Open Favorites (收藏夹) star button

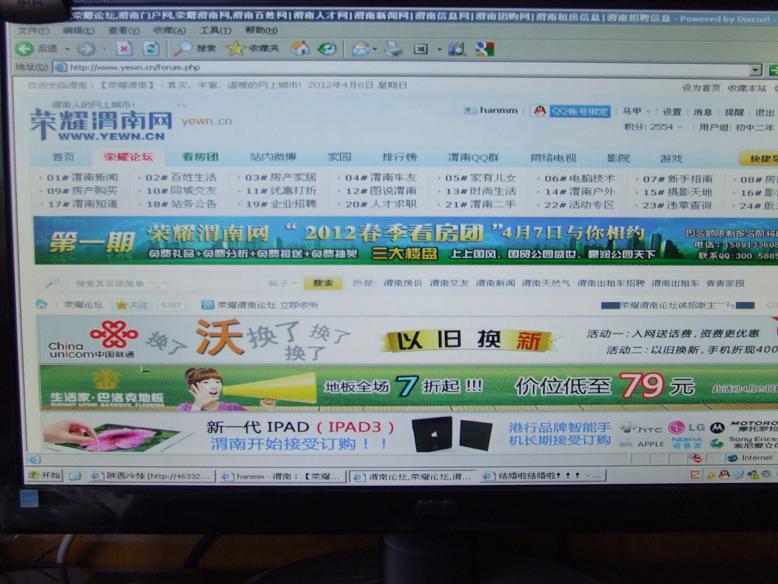click(x=252, y=49)
